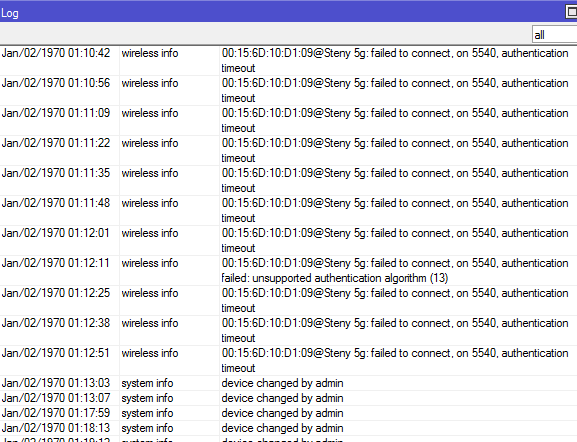Select the 01:17:59 system info row
Screen dimensions: 577x442
pyautogui.click(x=288, y=413)
